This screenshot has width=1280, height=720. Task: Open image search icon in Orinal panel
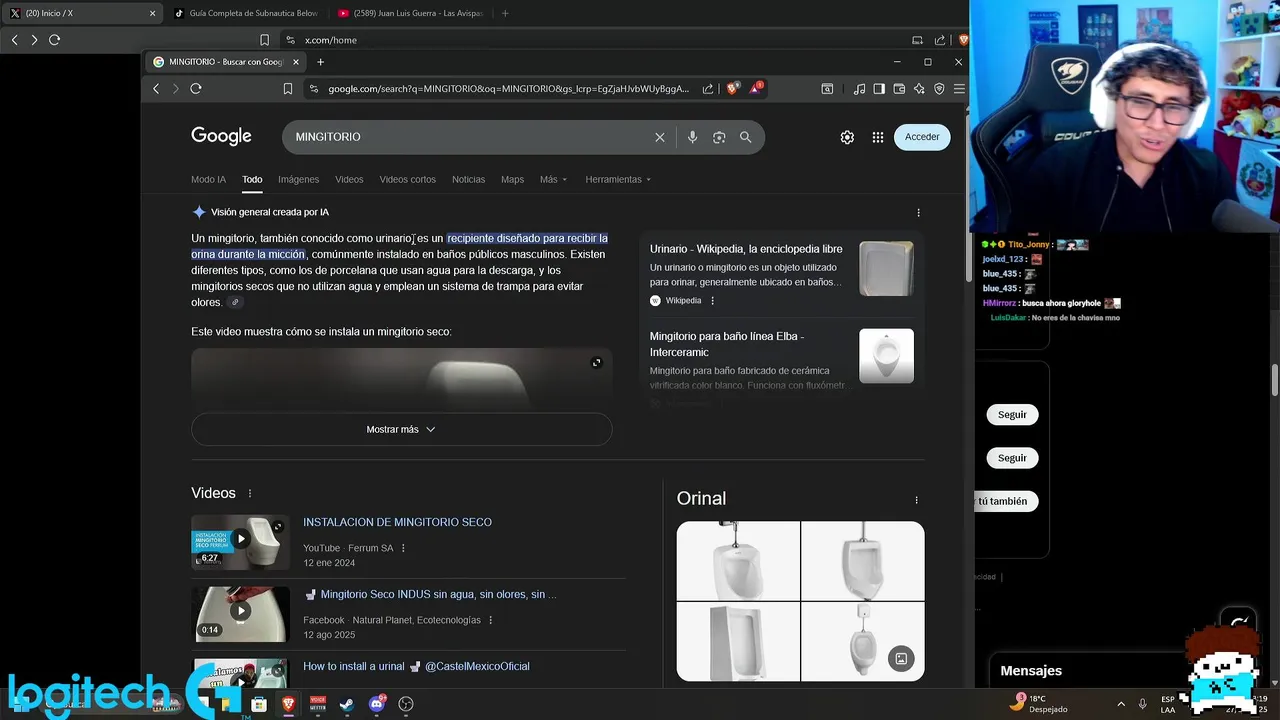[x=901, y=659]
